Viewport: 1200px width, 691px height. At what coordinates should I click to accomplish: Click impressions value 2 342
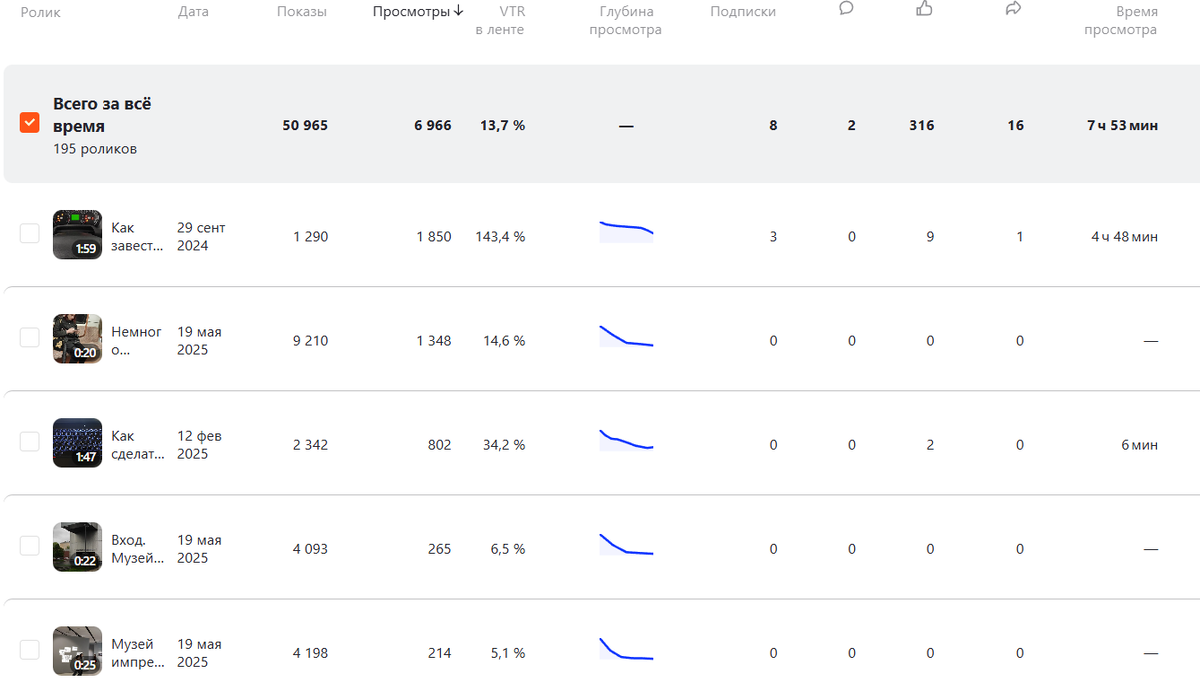pos(310,445)
